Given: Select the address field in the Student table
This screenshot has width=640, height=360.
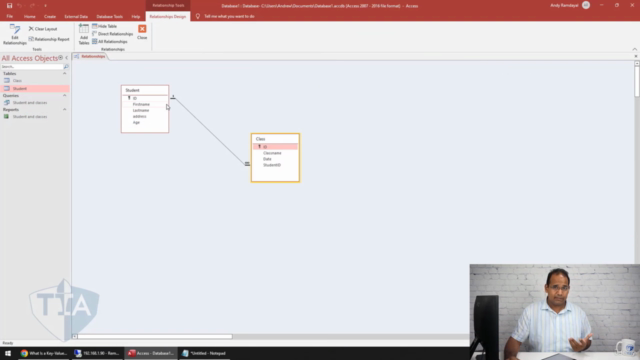Looking at the screenshot, I should pyautogui.click(x=145, y=116).
